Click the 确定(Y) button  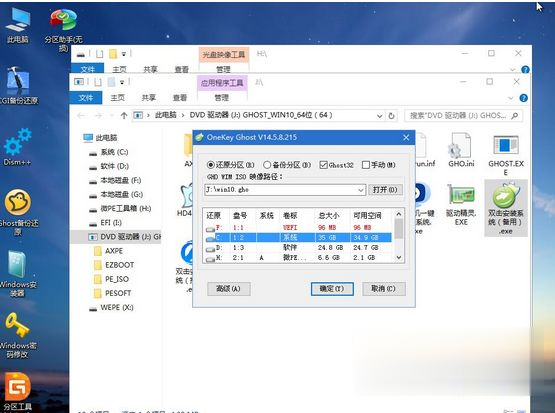point(332,289)
